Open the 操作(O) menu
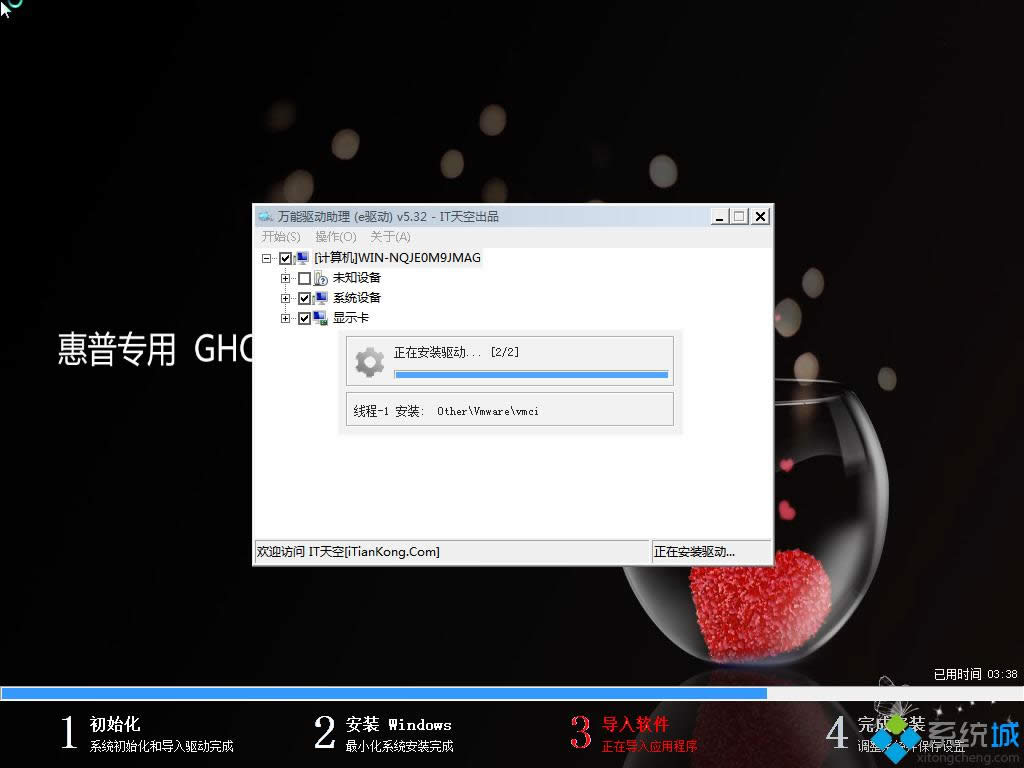Image resolution: width=1024 pixels, height=768 pixels. pos(335,237)
